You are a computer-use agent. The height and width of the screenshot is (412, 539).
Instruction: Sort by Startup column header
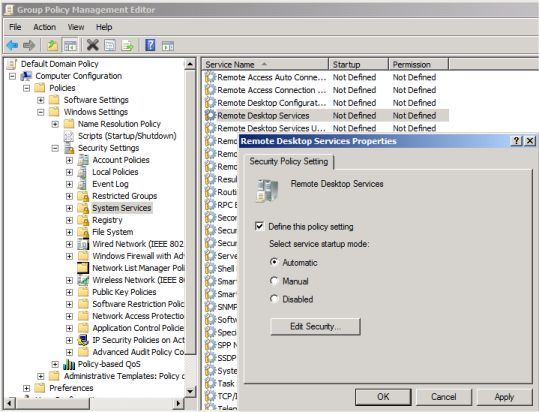coord(359,64)
